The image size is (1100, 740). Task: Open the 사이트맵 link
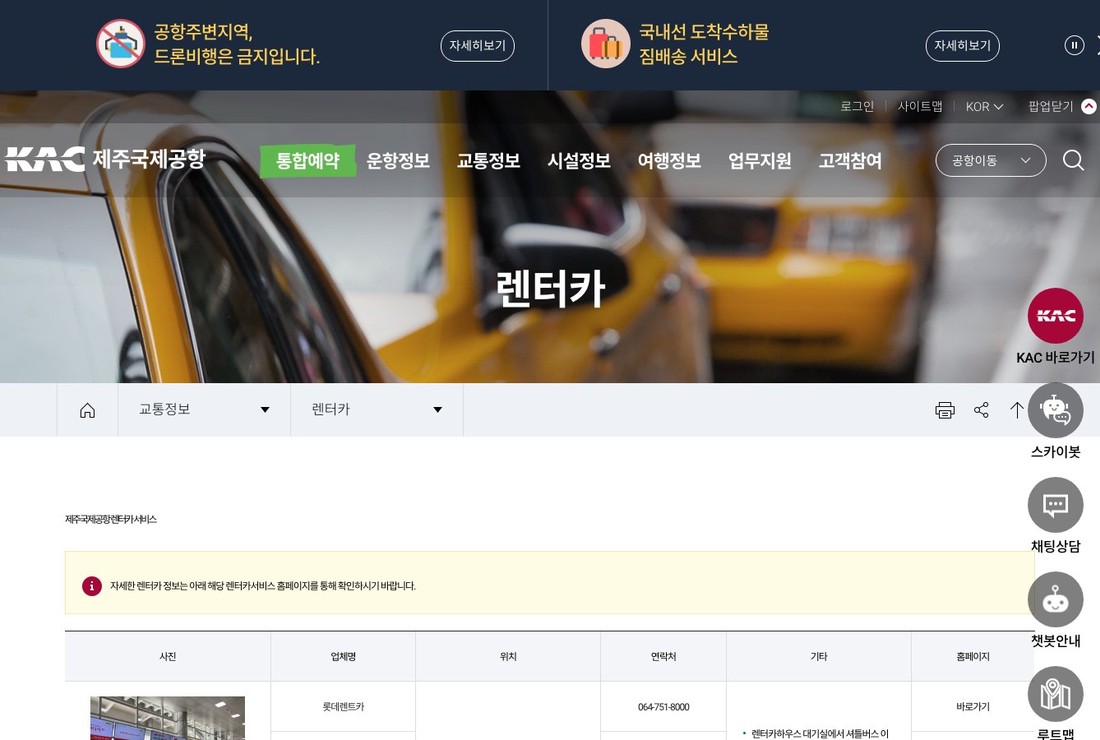(920, 107)
